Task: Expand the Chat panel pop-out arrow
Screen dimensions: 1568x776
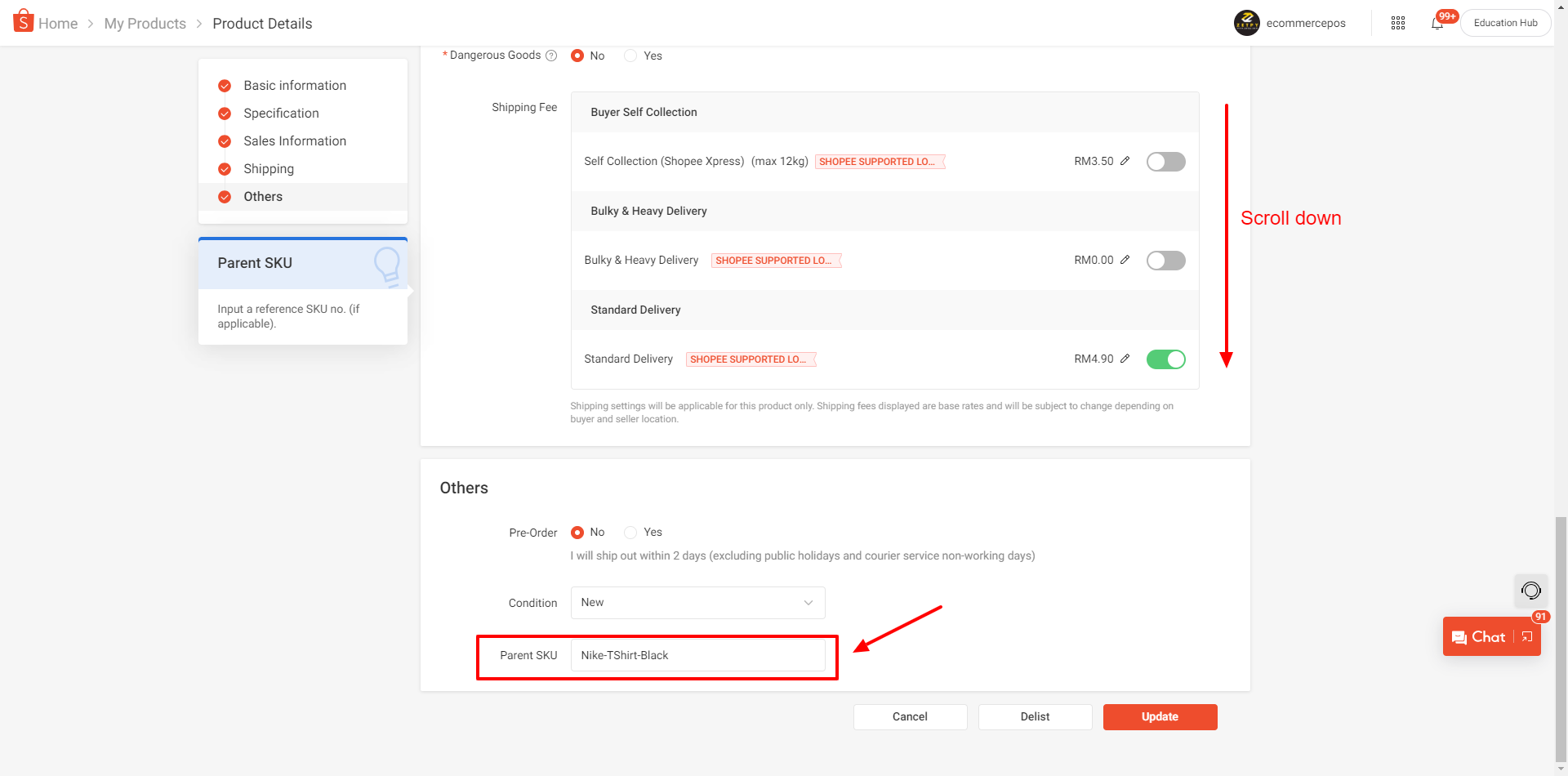Action: tap(1527, 637)
